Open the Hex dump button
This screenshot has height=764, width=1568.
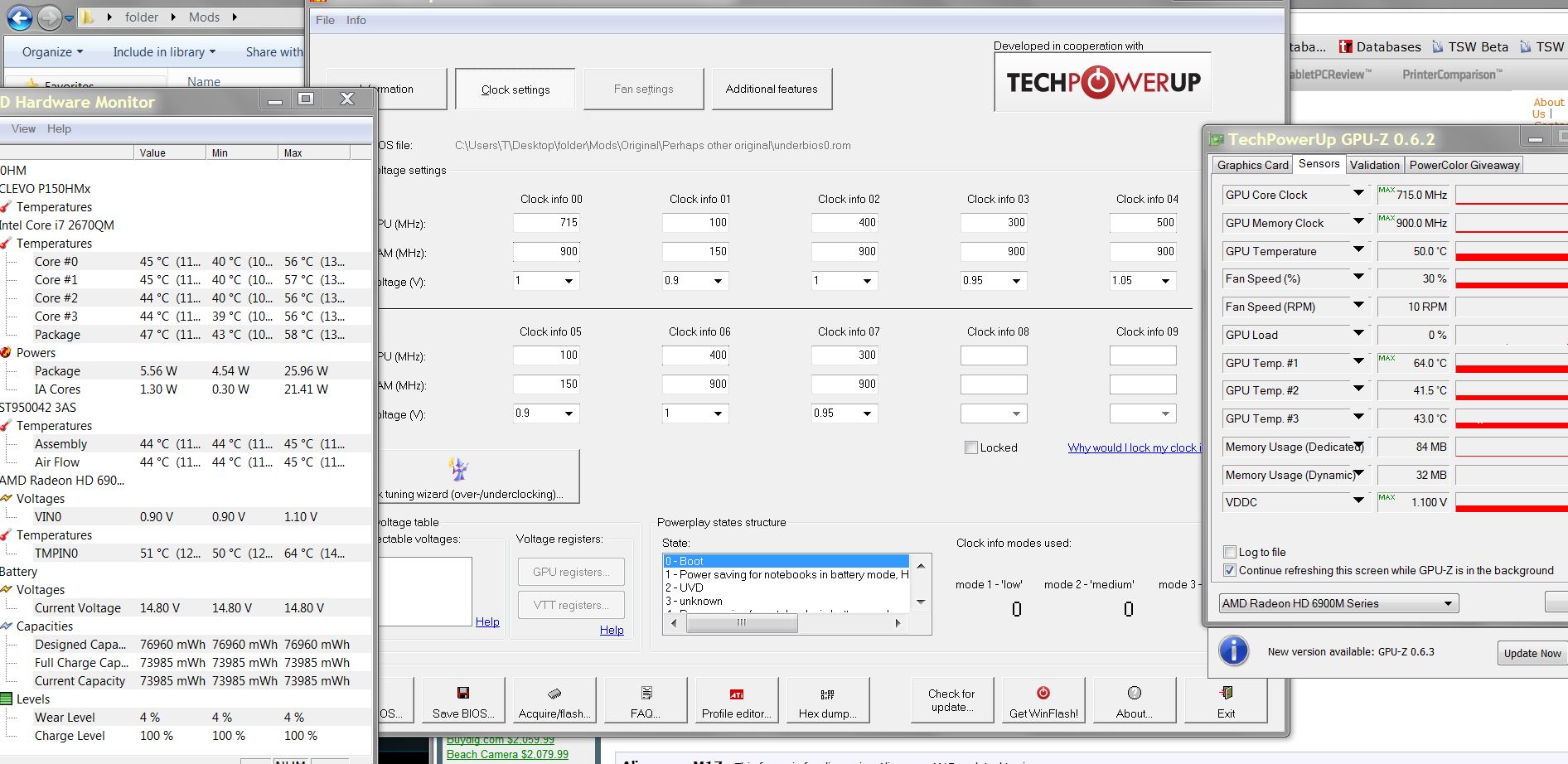[x=828, y=700]
